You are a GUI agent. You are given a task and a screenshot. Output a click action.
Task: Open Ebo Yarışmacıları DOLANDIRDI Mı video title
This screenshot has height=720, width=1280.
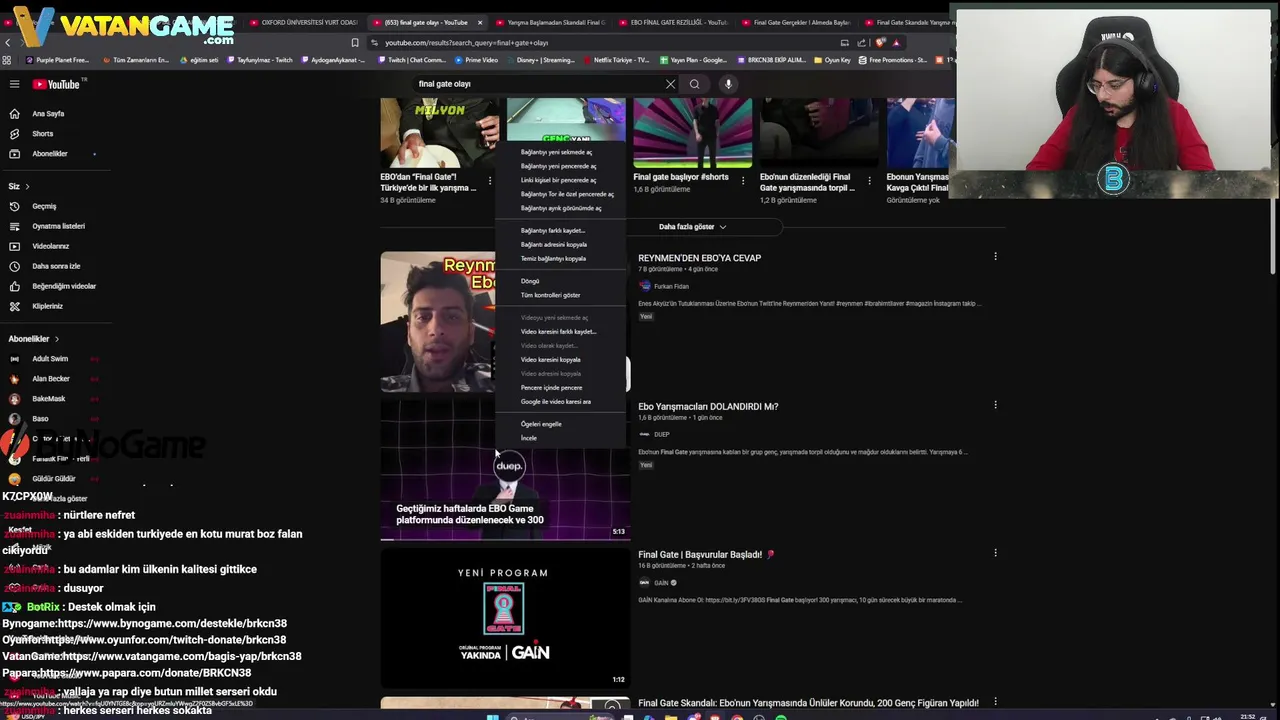708,406
